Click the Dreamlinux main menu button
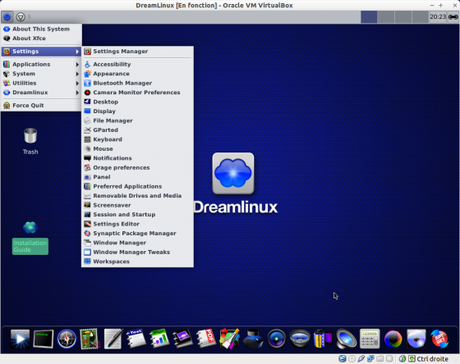 click(7, 17)
